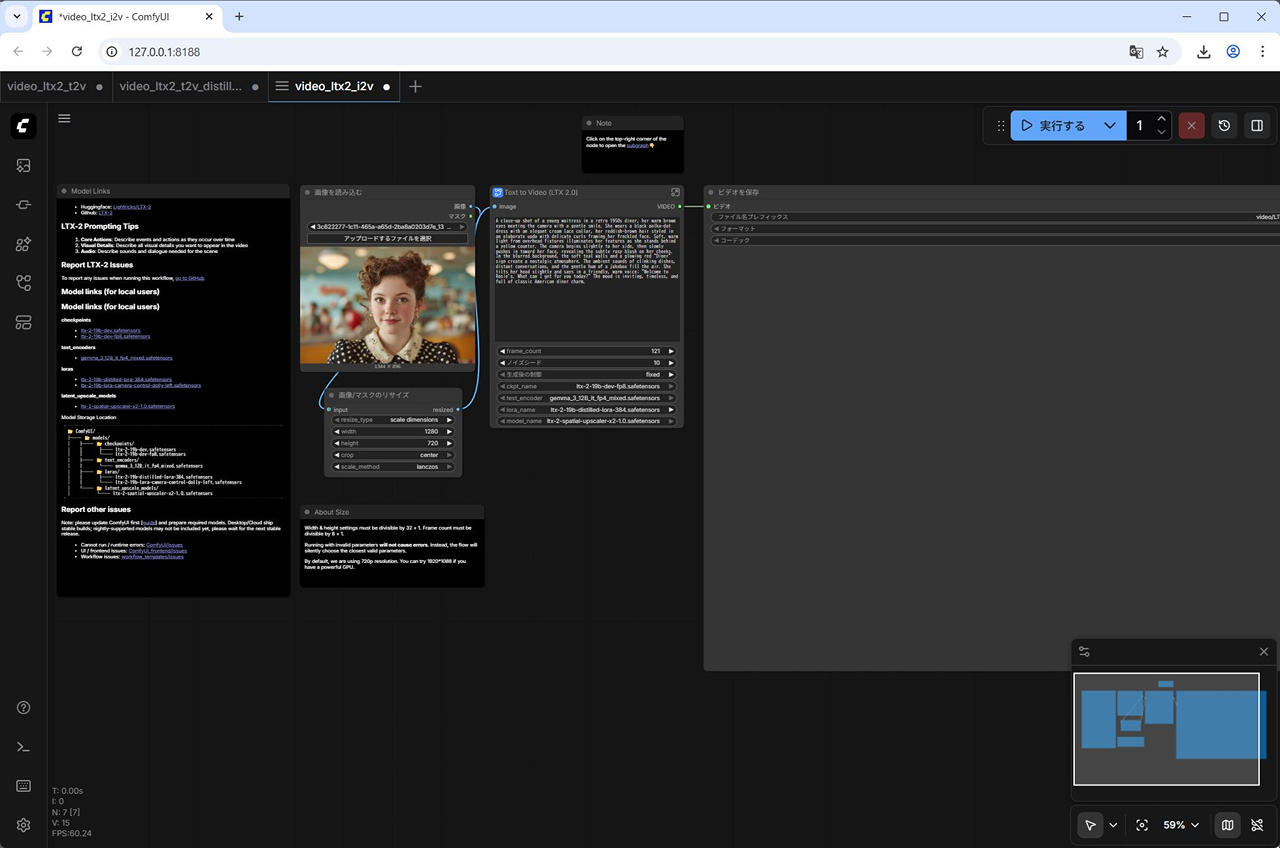
Task: Toggle the right side panel button
Action: coord(1257,126)
